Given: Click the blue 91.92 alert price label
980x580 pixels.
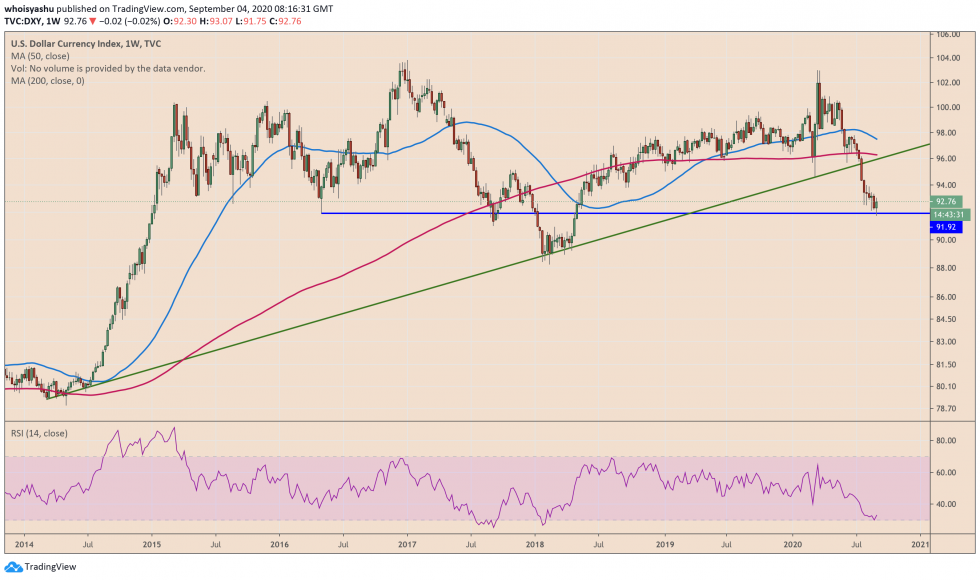Looking at the screenshot, I should coord(946,227).
